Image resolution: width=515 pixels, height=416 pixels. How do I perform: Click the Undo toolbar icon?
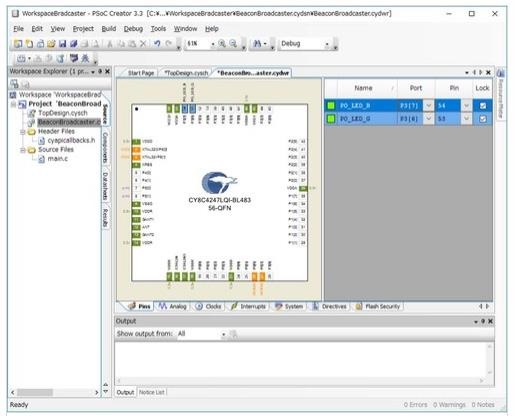click(x=157, y=43)
